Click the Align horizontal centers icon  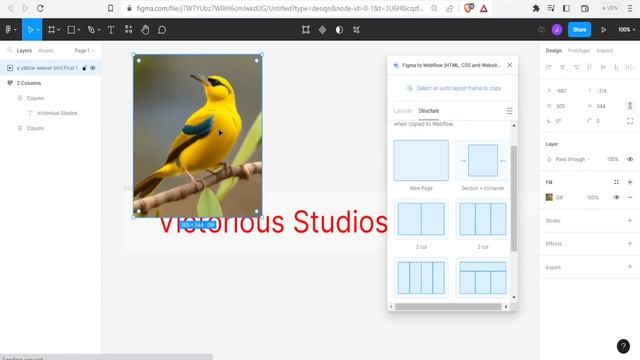tap(562, 67)
